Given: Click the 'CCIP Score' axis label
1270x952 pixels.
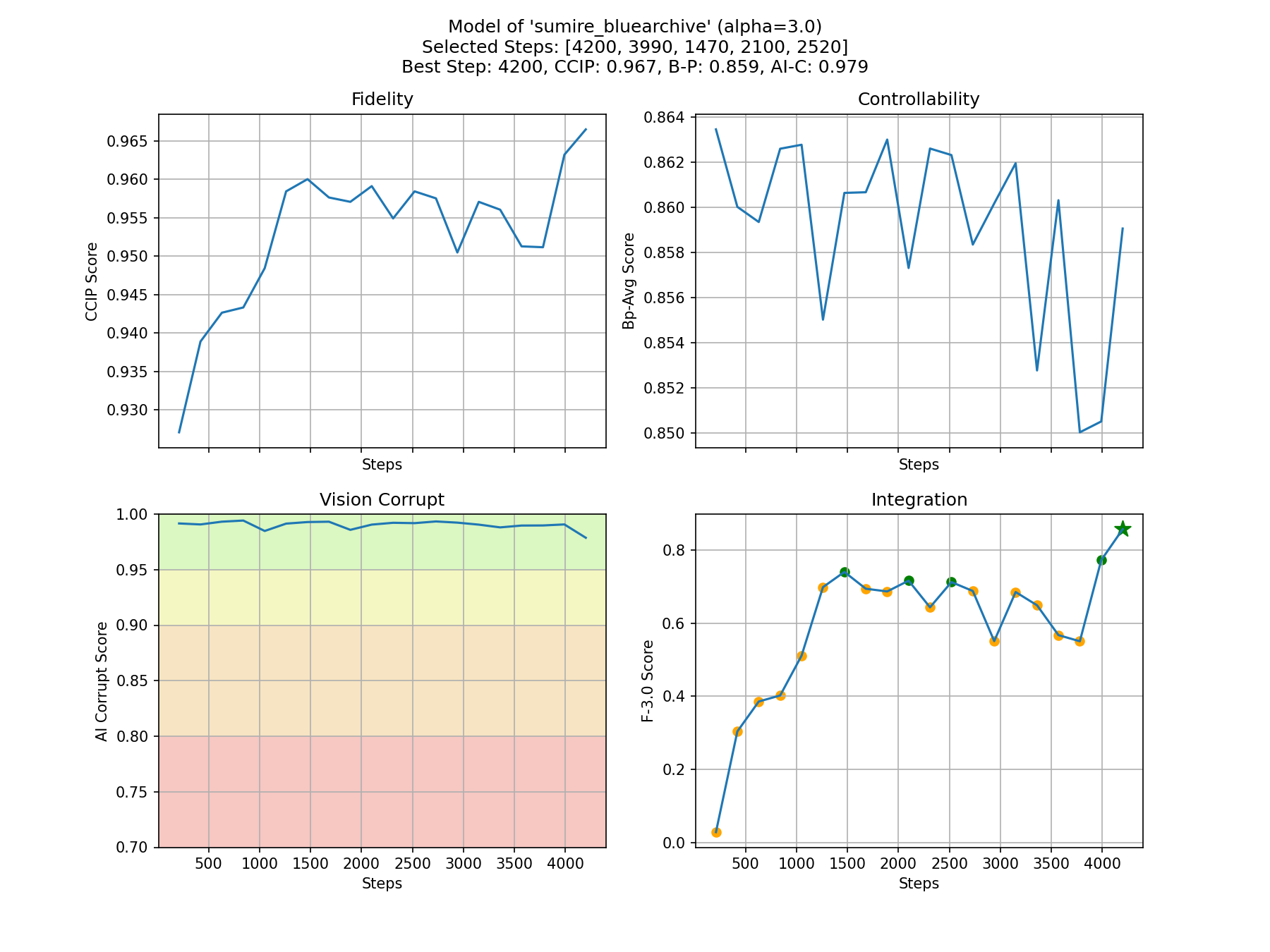Looking at the screenshot, I should 92,281.
